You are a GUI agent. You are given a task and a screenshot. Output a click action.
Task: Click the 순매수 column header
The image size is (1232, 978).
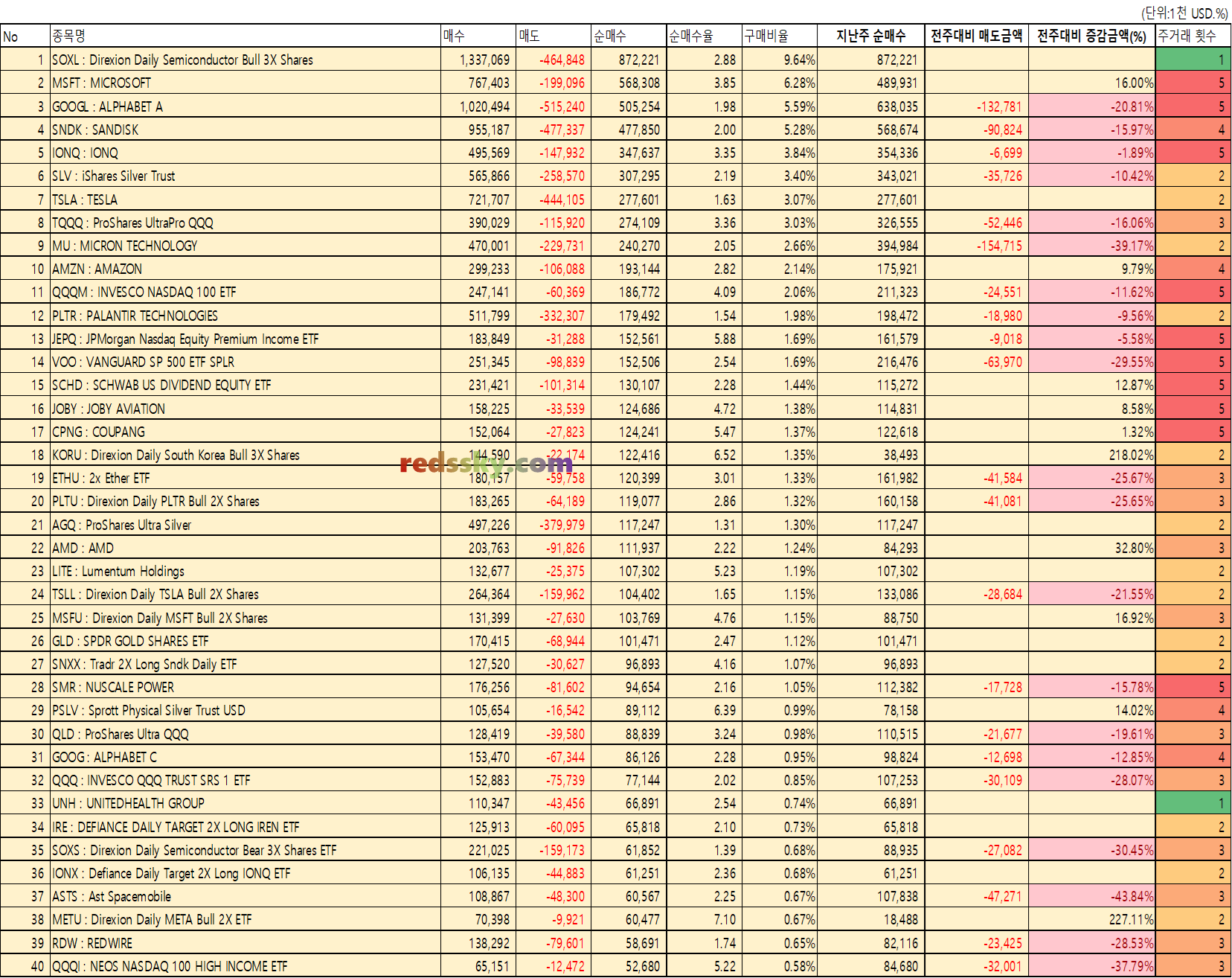tap(629, 36)
